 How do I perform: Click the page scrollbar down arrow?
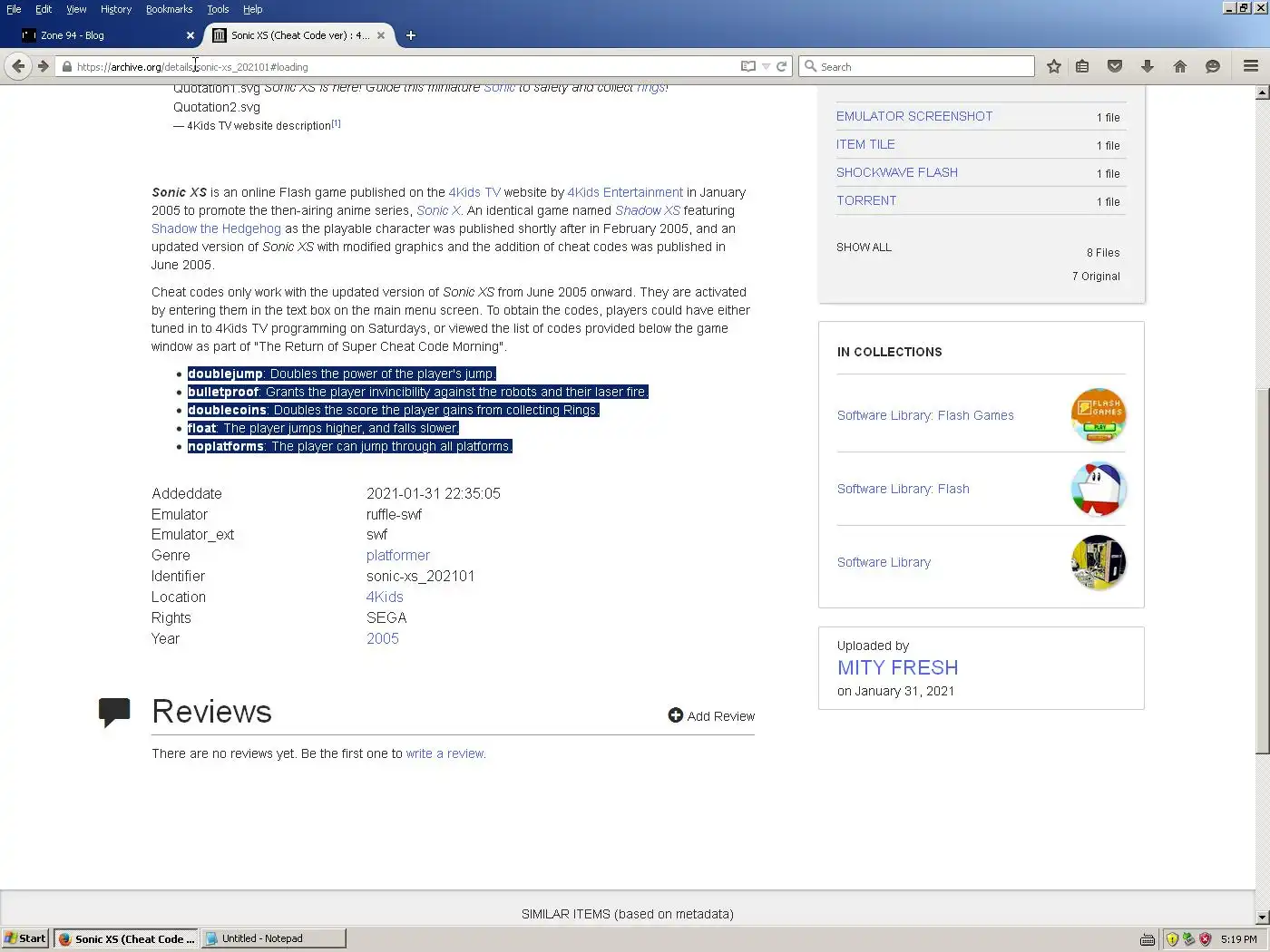pos(1262,918)
